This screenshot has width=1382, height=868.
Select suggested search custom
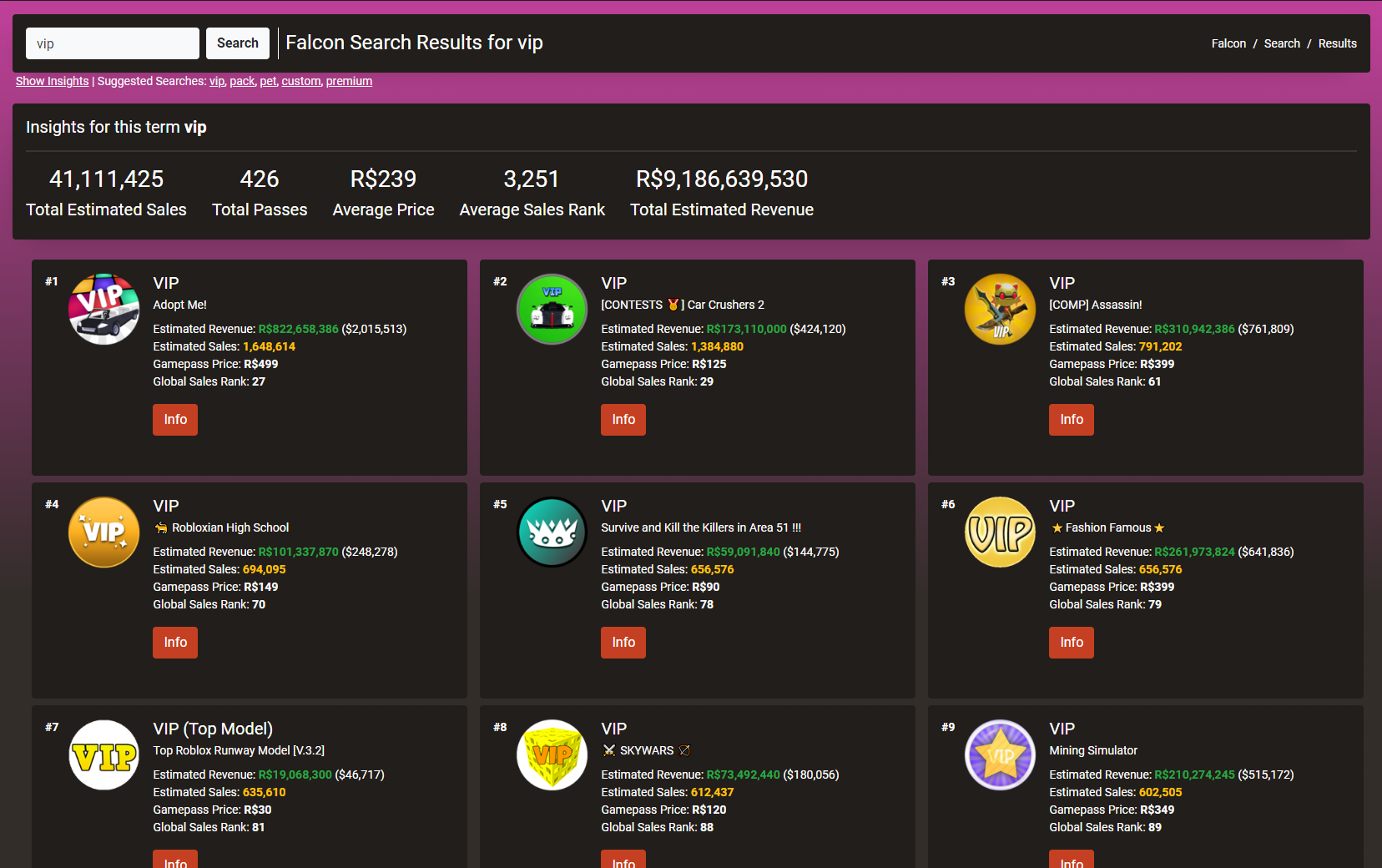coord(301,81)
